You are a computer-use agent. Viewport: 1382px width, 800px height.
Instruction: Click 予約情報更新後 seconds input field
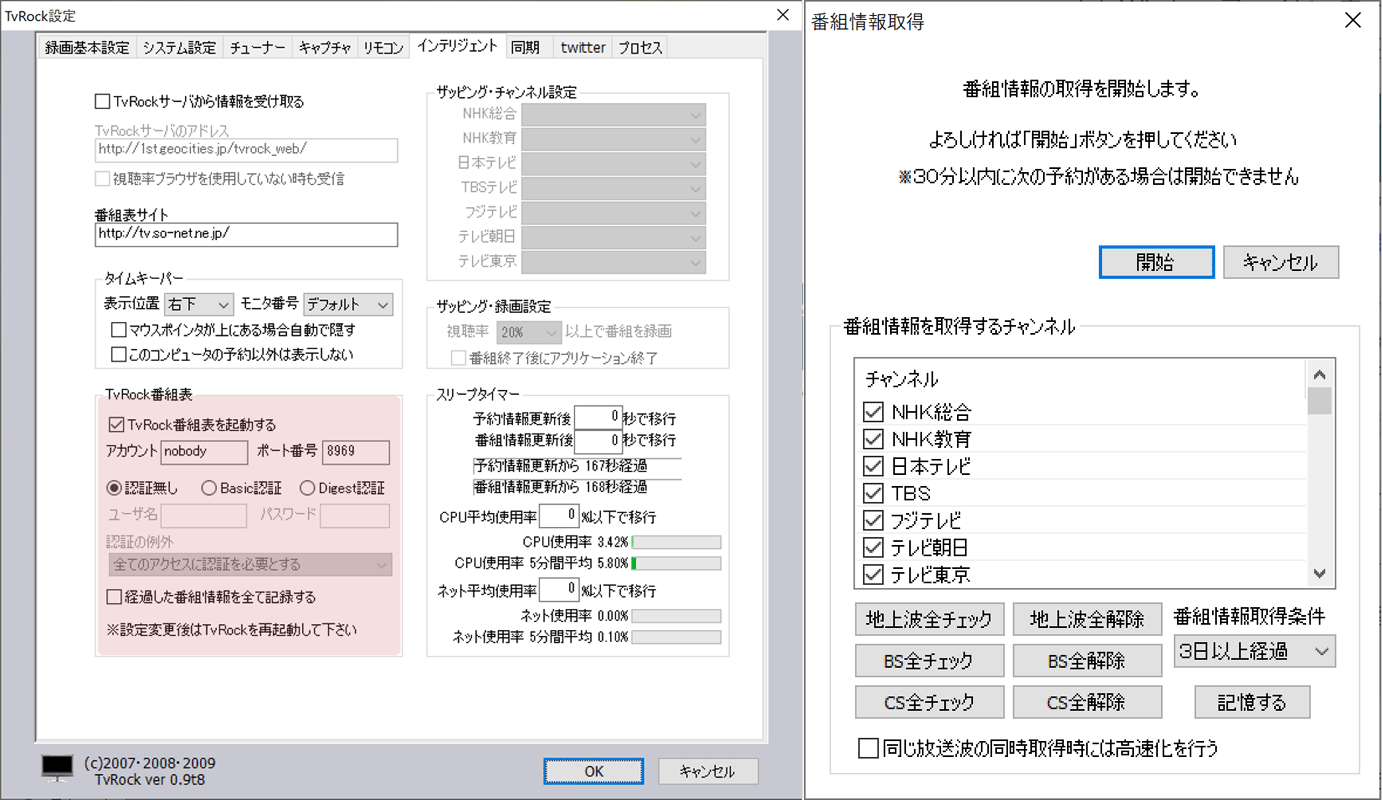pyautogui.click(x=598, y=417)
